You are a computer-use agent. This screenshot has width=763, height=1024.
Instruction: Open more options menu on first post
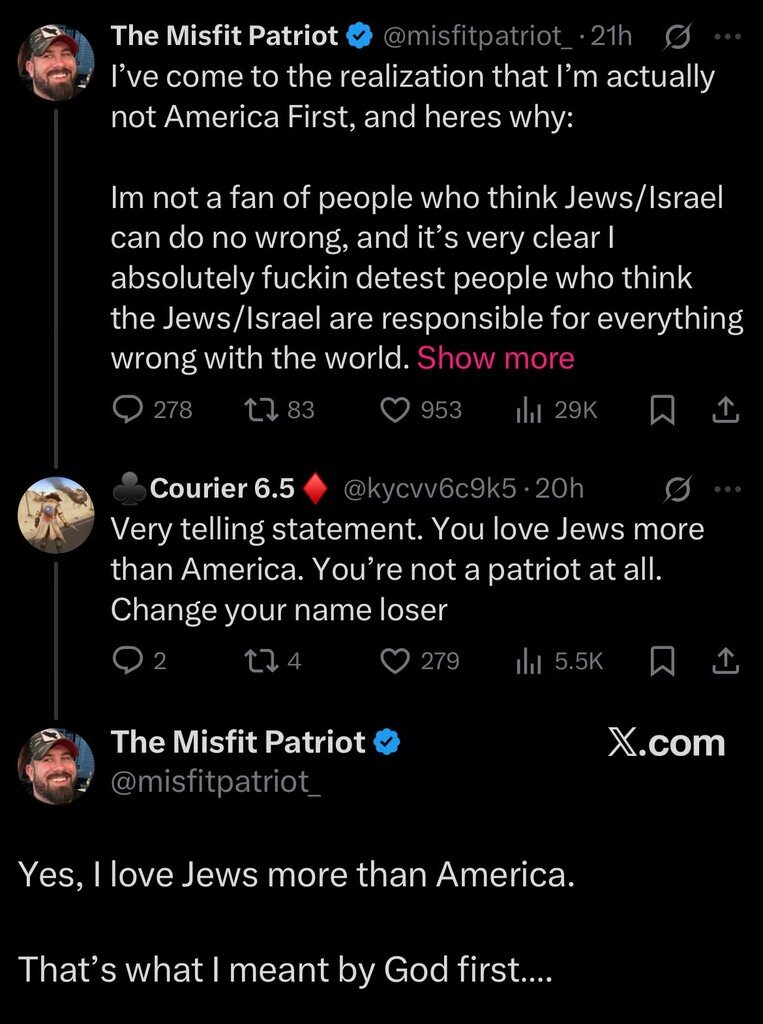tap(727, 37)
